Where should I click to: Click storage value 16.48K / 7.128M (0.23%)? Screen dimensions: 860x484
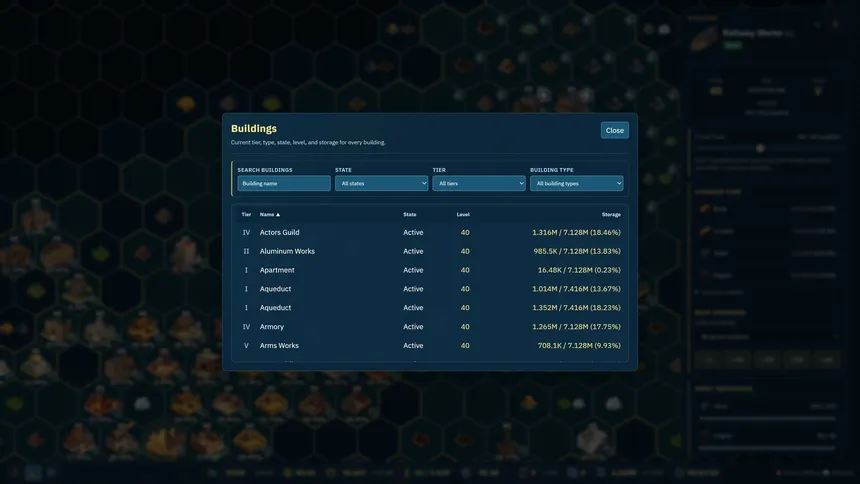click(x=579, y=270)
